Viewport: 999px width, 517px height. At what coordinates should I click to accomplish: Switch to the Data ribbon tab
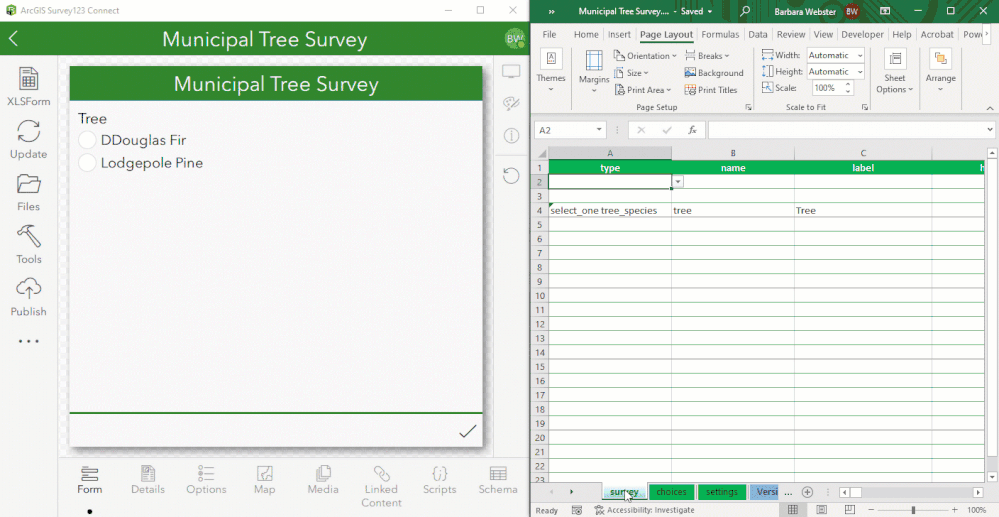tap(758, 34)
